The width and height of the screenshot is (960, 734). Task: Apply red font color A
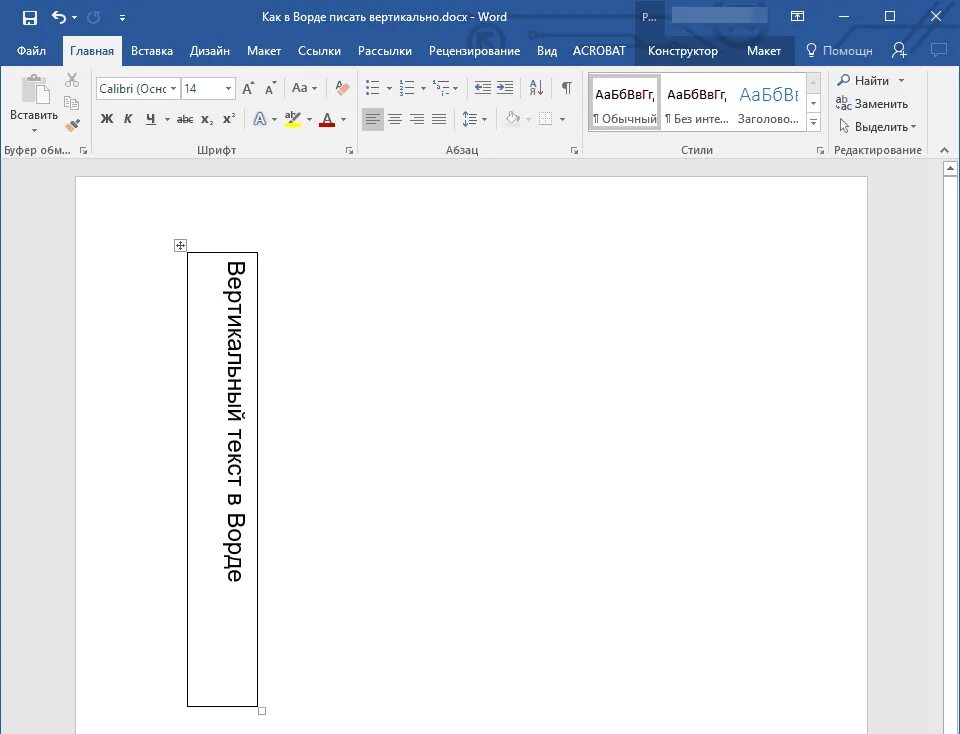(x=327, y=119)
